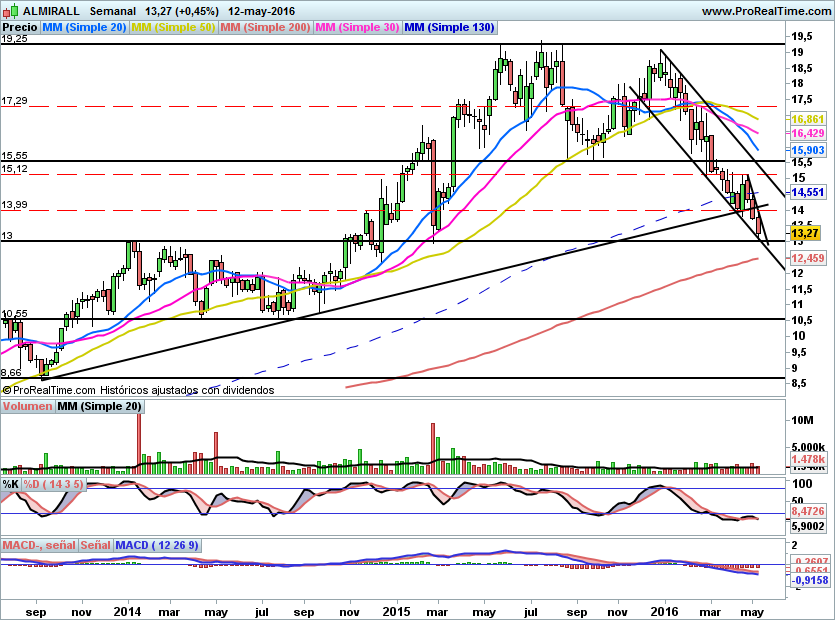The image size is (835, 620).
Task: Click the MACD-, señal histogram label
Action: [39, 545]
